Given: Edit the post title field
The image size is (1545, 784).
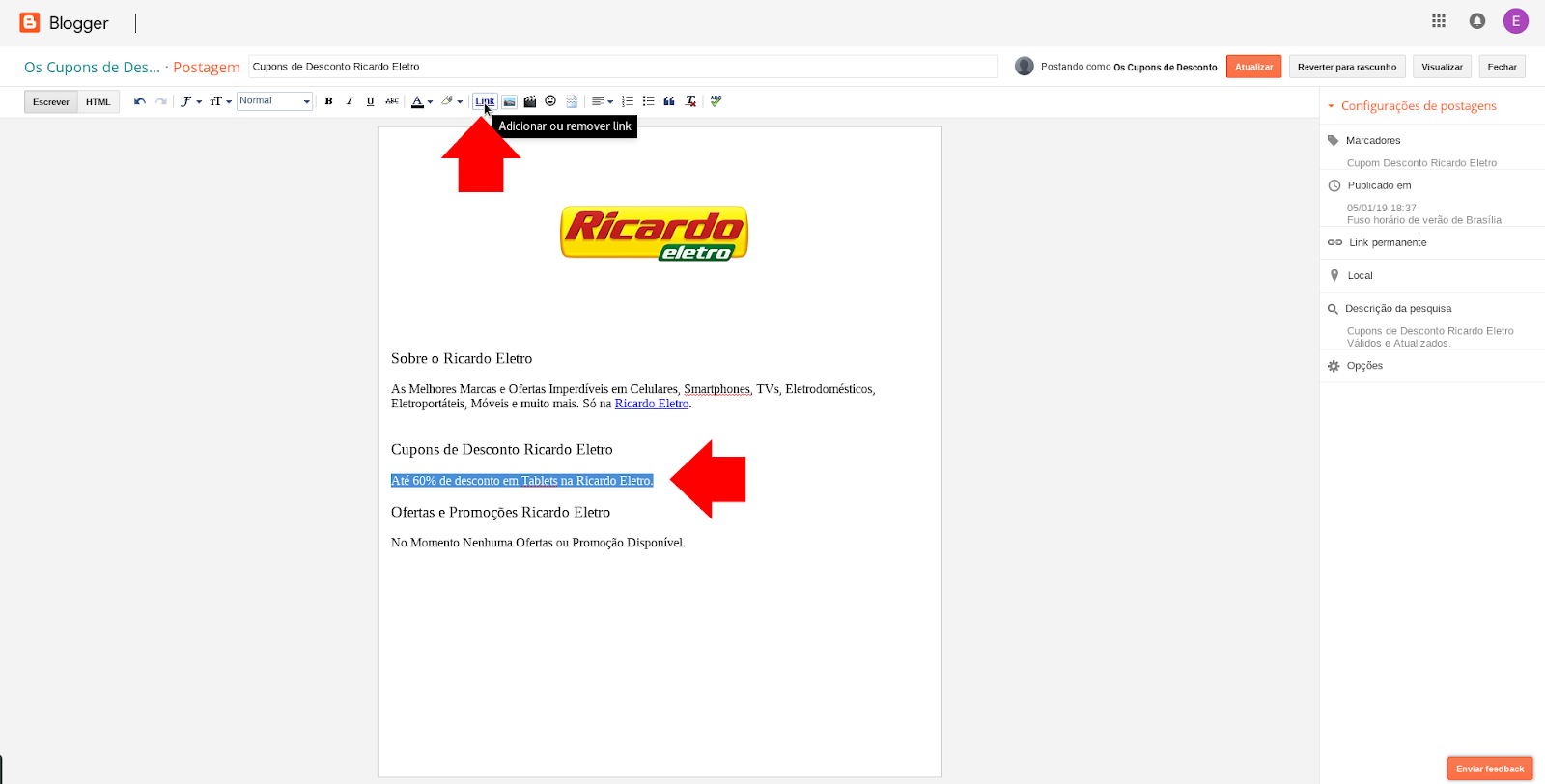Looking at the screenshot, I should pos(624,67).
